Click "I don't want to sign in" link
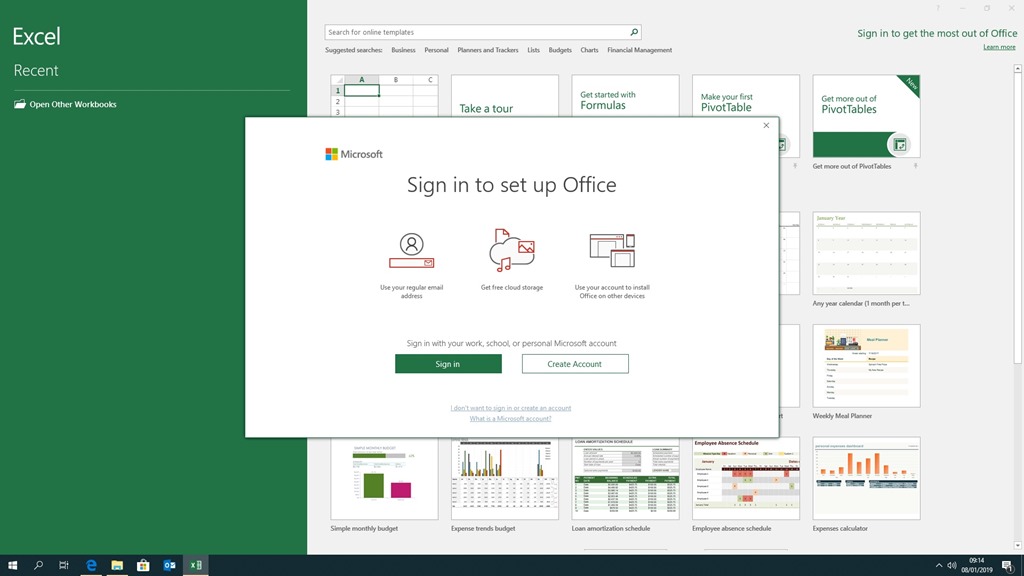The image size is (1024, 576). tap(511, 408)
